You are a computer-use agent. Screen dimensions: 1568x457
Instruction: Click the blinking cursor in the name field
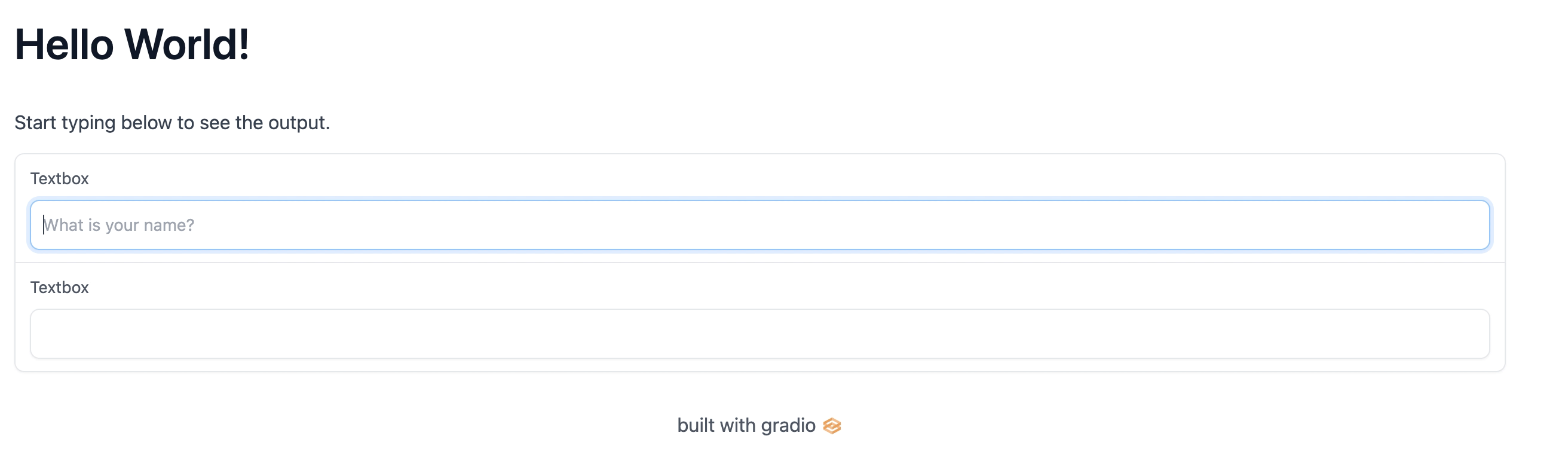tap(43, 225)
